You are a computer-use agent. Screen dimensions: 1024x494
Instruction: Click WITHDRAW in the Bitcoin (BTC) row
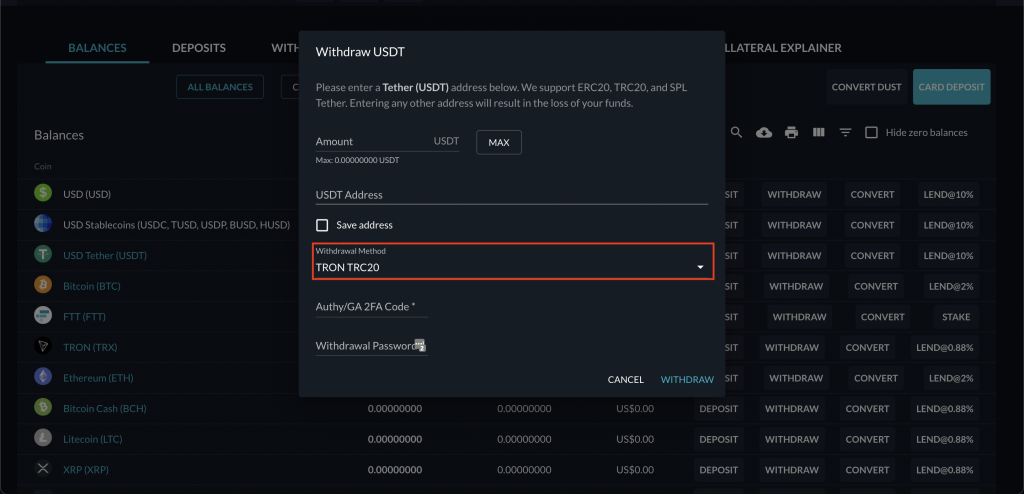[796, 286]
